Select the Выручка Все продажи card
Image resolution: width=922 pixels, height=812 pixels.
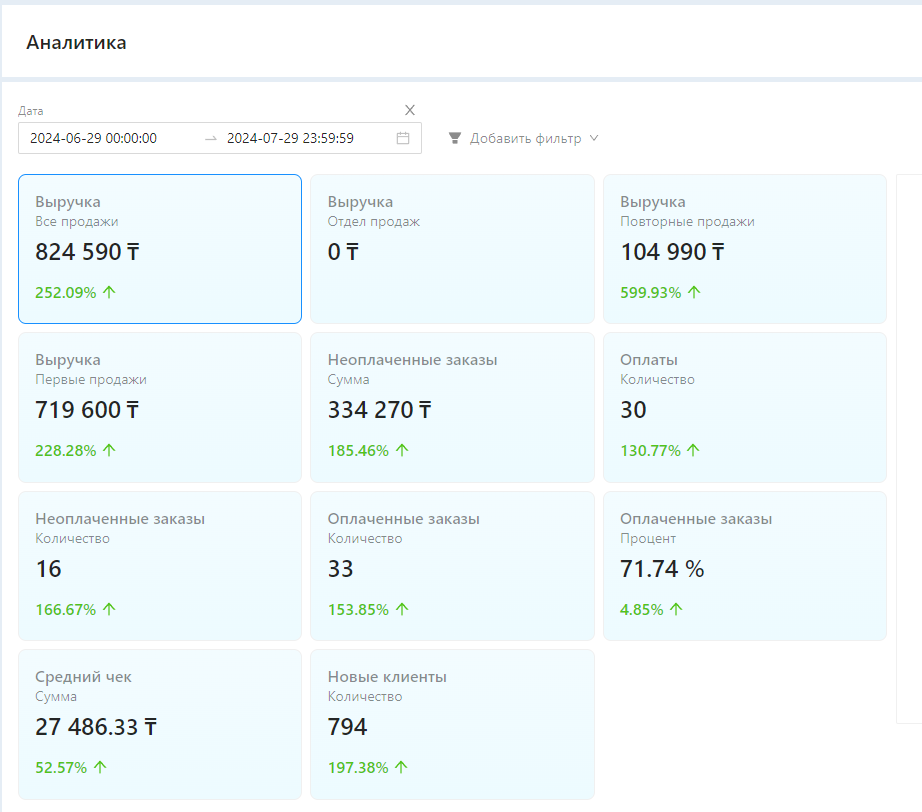(160, 249)
